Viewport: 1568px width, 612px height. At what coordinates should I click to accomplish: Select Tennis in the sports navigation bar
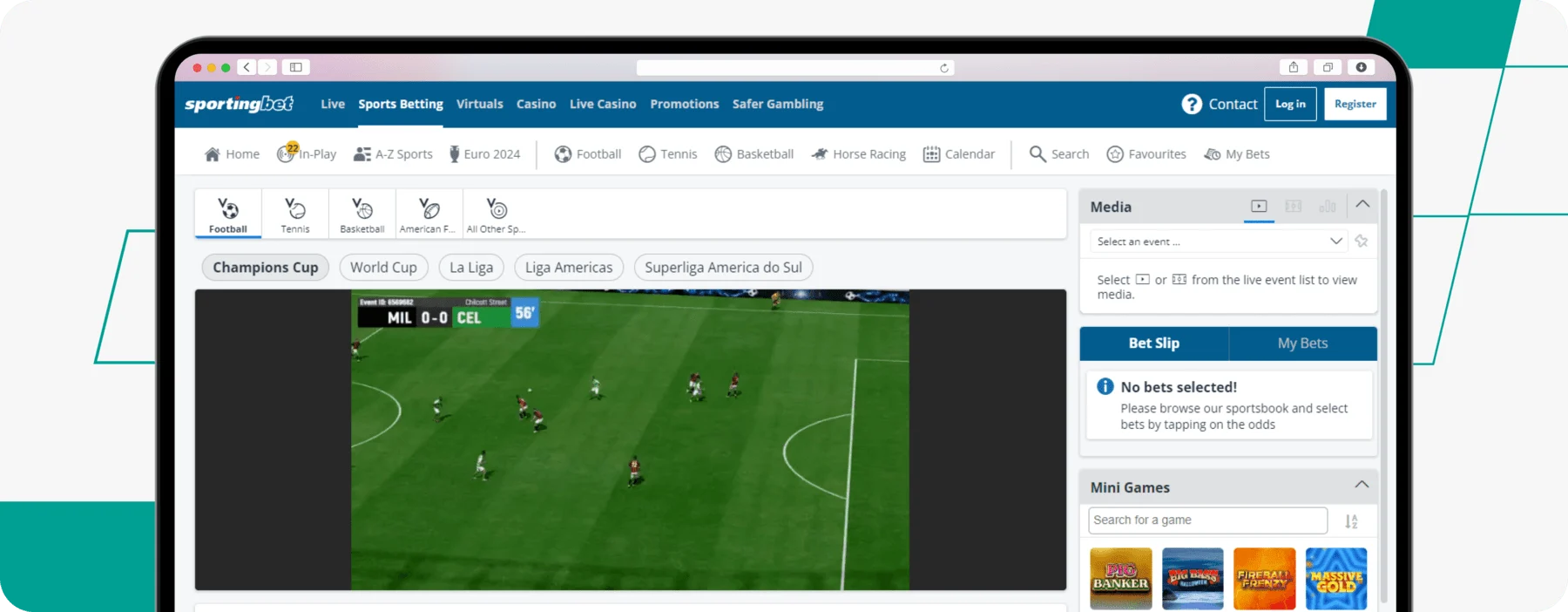668,154
